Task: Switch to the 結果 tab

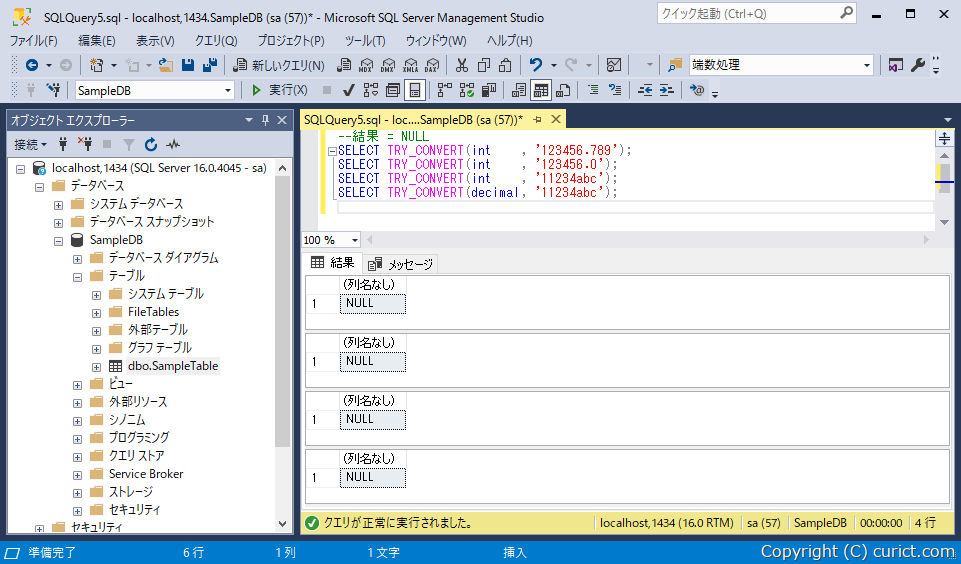Action: 333,263
